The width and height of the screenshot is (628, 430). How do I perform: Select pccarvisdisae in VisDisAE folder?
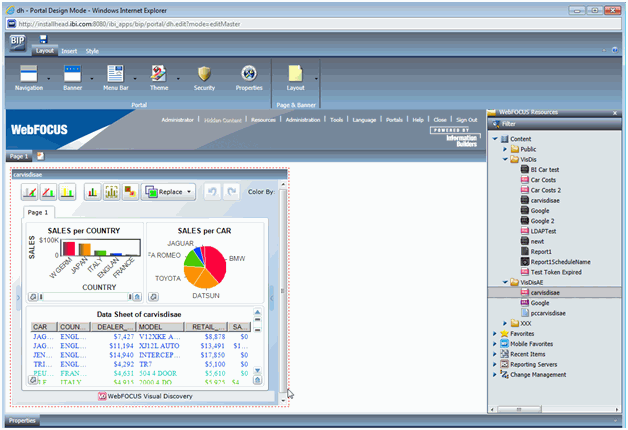coord(547,313)
